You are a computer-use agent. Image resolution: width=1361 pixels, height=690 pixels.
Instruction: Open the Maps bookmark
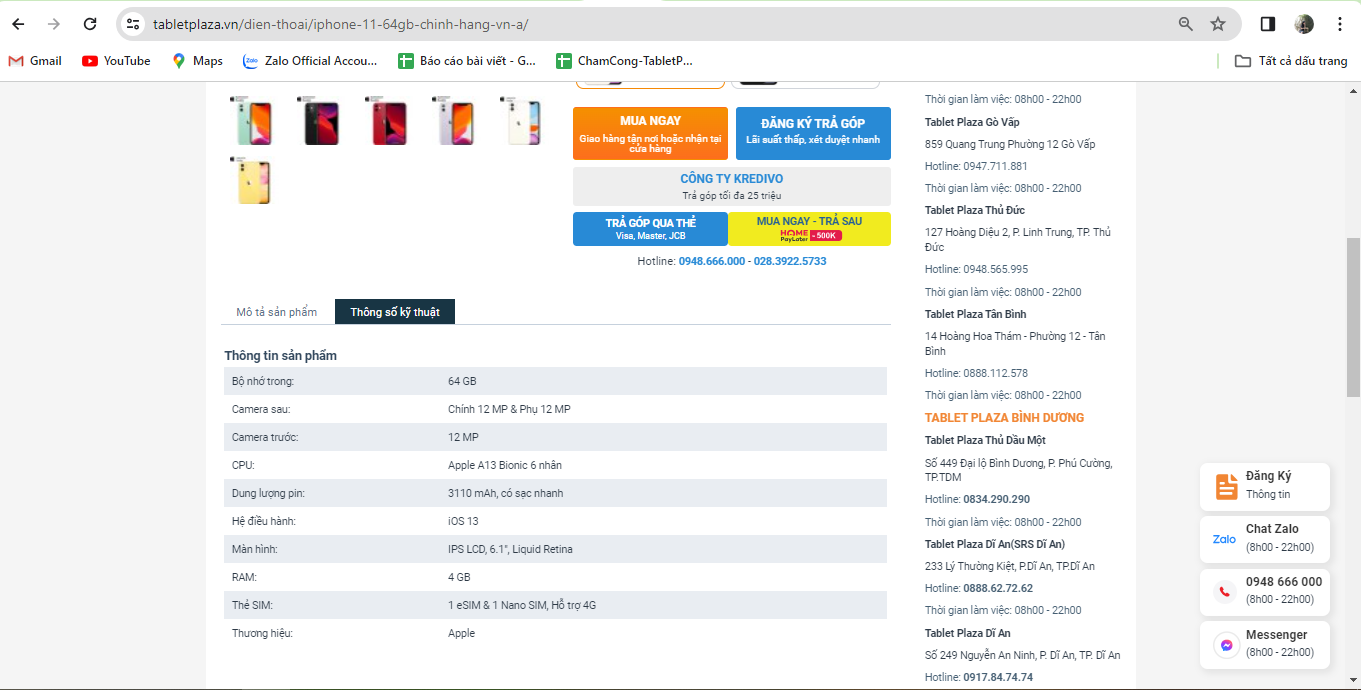point(197,61)
